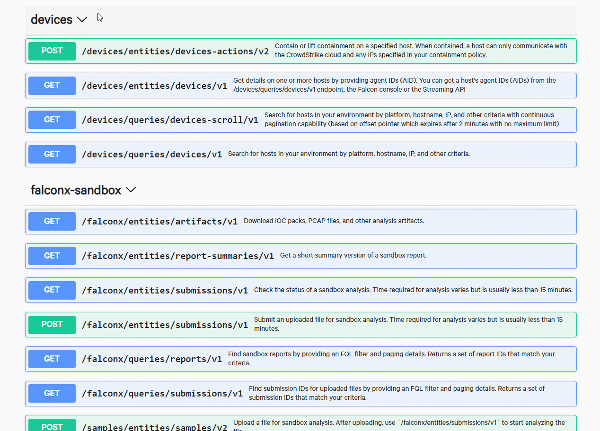Click description 'Get a short summary version'
This screenshot has height=431, width=600.
point(353,255)
